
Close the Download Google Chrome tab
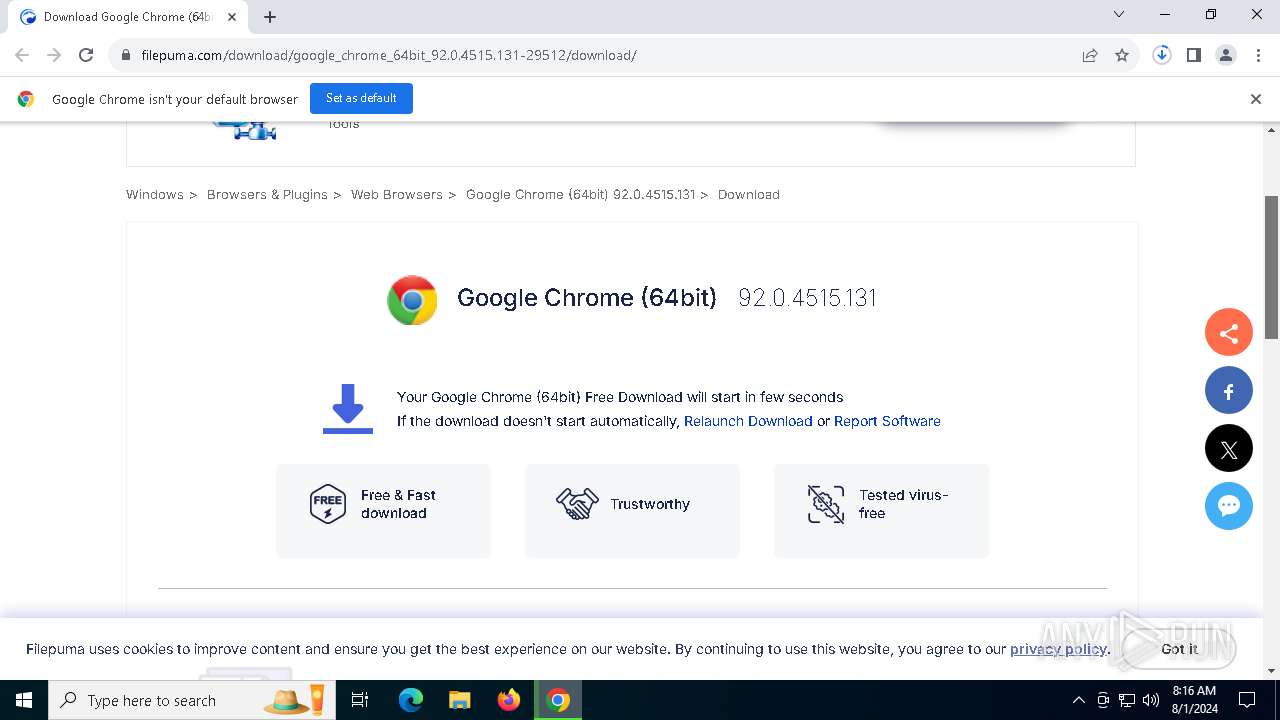232,17
